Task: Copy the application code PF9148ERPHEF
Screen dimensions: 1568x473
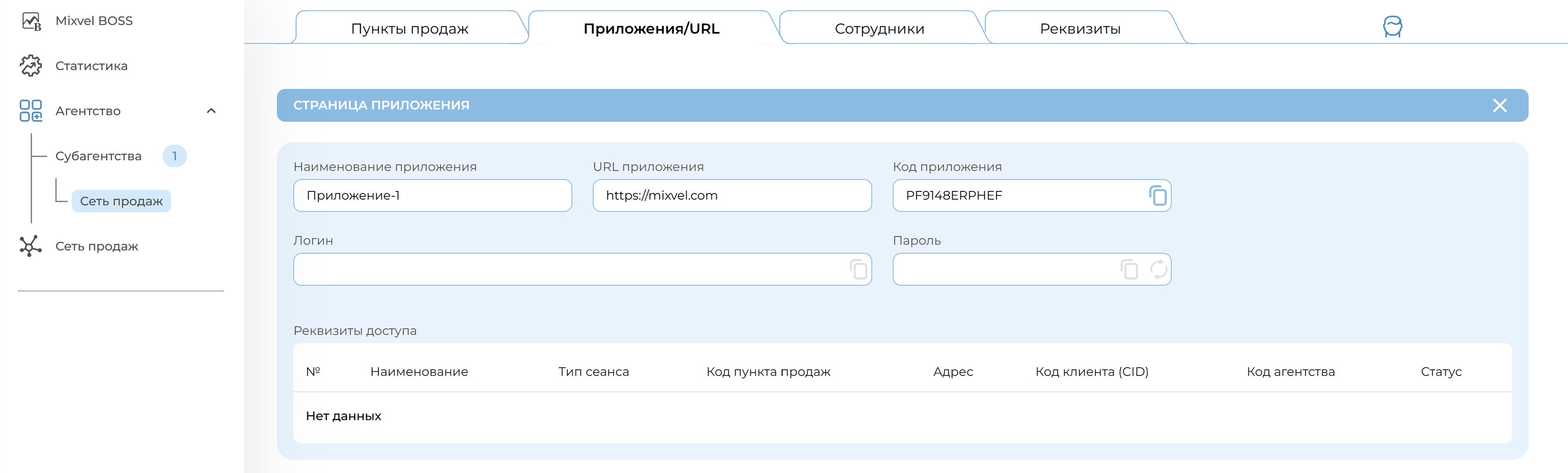Action: point(1157,196)
